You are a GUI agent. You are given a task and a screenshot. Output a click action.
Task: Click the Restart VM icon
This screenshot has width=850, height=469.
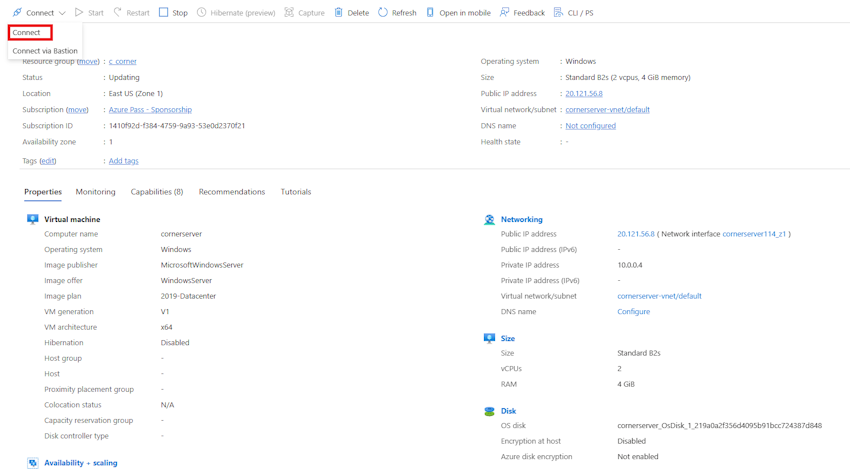click(118, 13)
